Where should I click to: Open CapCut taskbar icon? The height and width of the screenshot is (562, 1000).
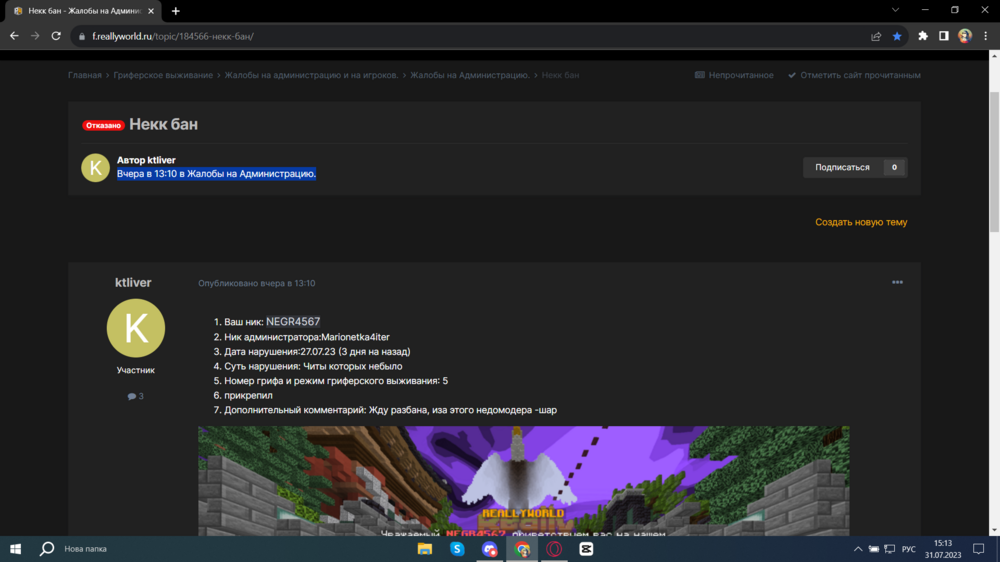click(x=586, y=549)
